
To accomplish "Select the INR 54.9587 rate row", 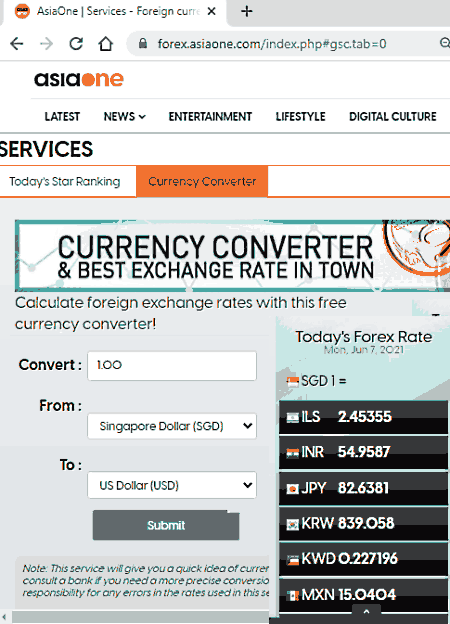I will tap(363, 452).
